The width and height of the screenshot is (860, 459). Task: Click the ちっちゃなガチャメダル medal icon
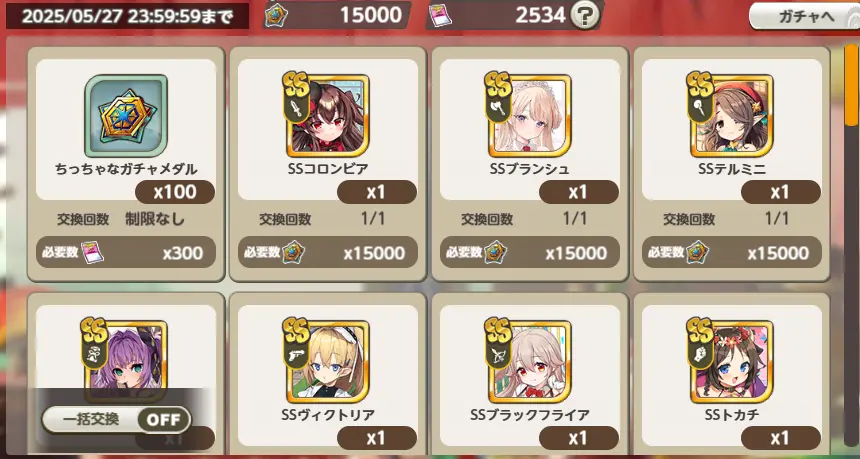point(126,116)
